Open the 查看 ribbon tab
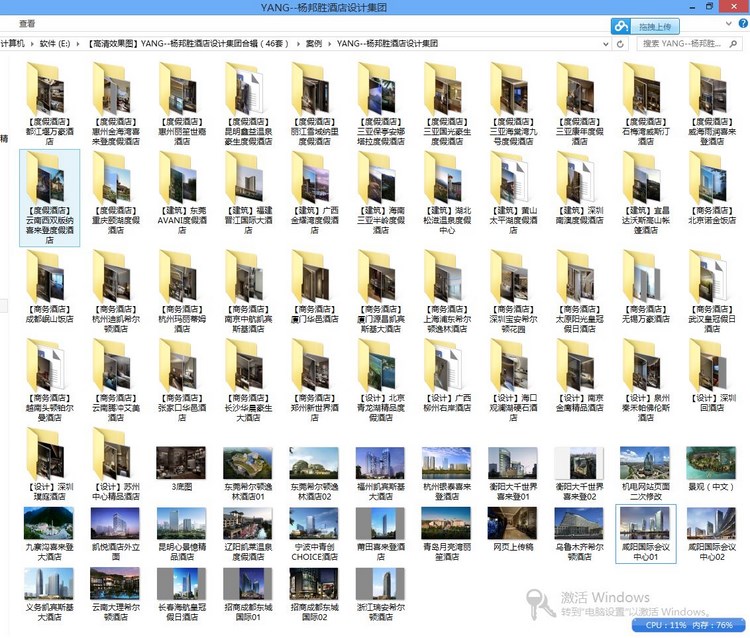The image size is (750, 638). pyautogui.click(x=27, y=23)
